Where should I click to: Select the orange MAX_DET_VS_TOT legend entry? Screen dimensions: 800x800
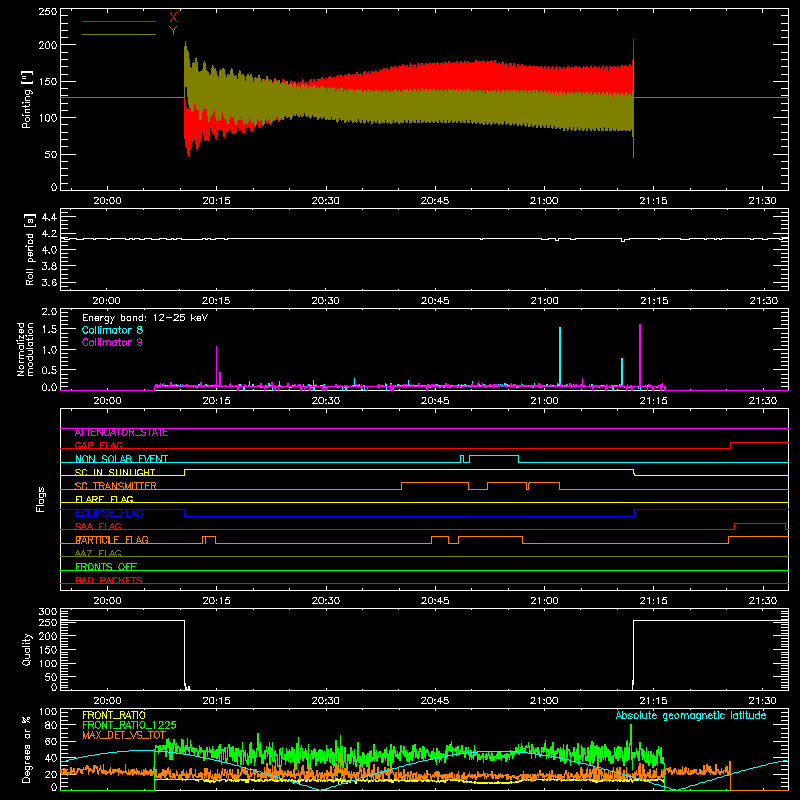pos(124,735)
